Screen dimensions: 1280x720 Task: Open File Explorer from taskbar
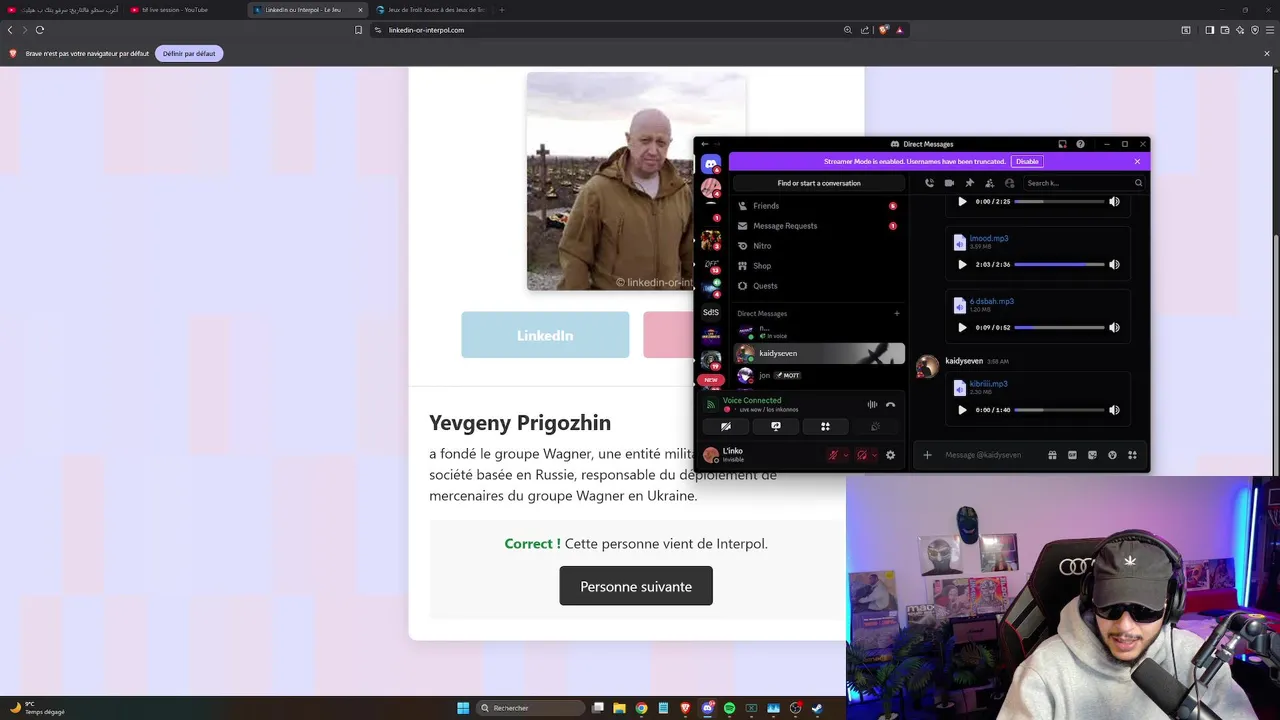pyautogui.click(x=619, y=708)
